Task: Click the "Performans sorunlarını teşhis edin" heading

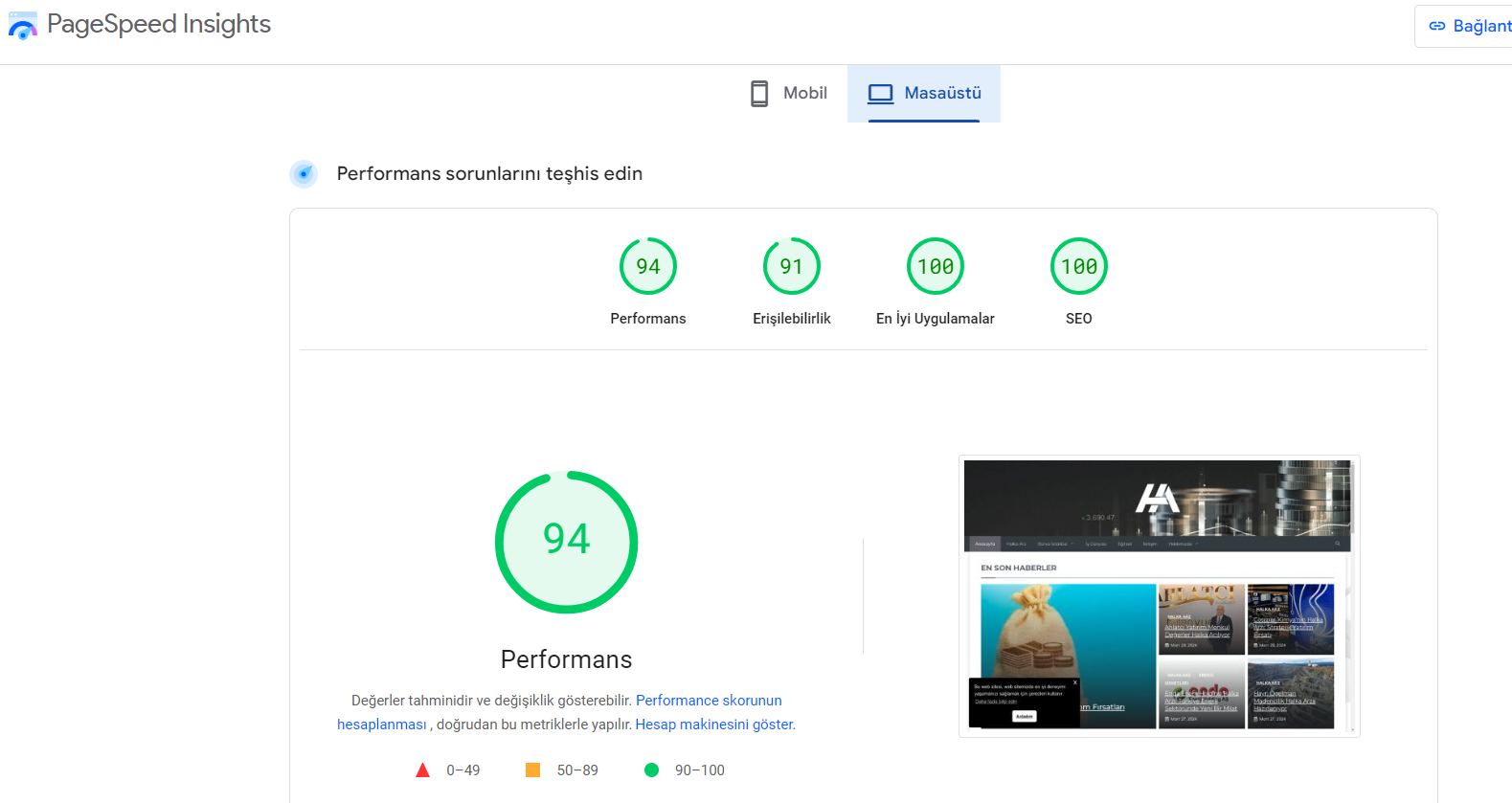Action: [x=489, y=173]
